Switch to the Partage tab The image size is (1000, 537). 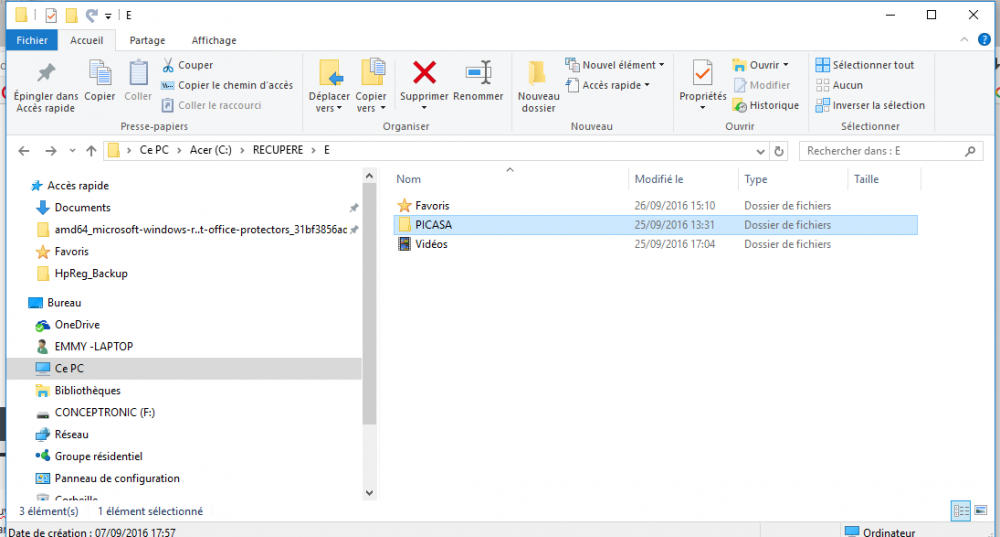coord(147,40)
